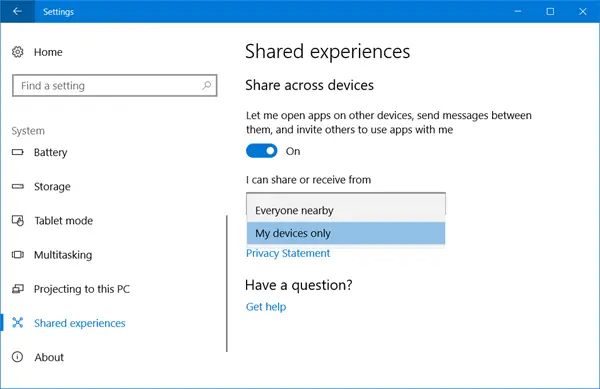This screenshot has height=389, width=600.
Task: Click the Tablet mode icon
Action: [18, 221]
